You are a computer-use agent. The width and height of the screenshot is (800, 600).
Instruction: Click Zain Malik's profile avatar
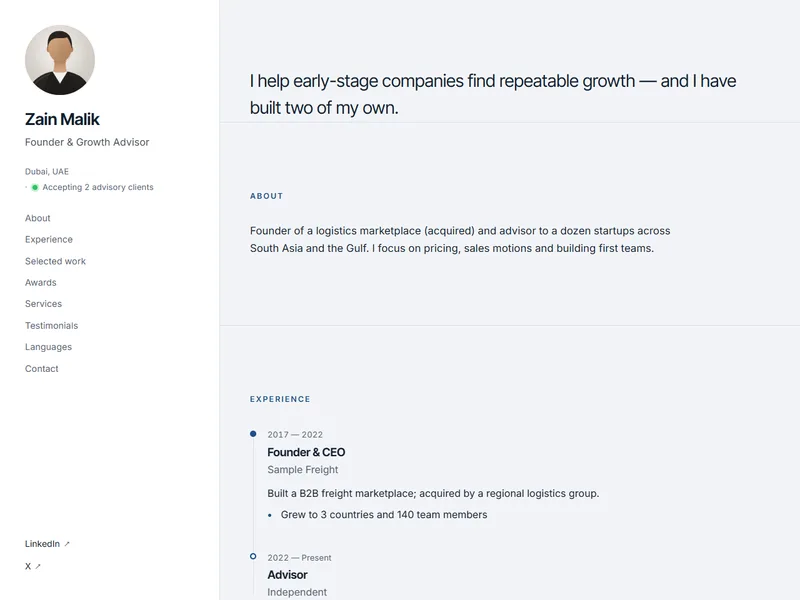coord(60,60)
